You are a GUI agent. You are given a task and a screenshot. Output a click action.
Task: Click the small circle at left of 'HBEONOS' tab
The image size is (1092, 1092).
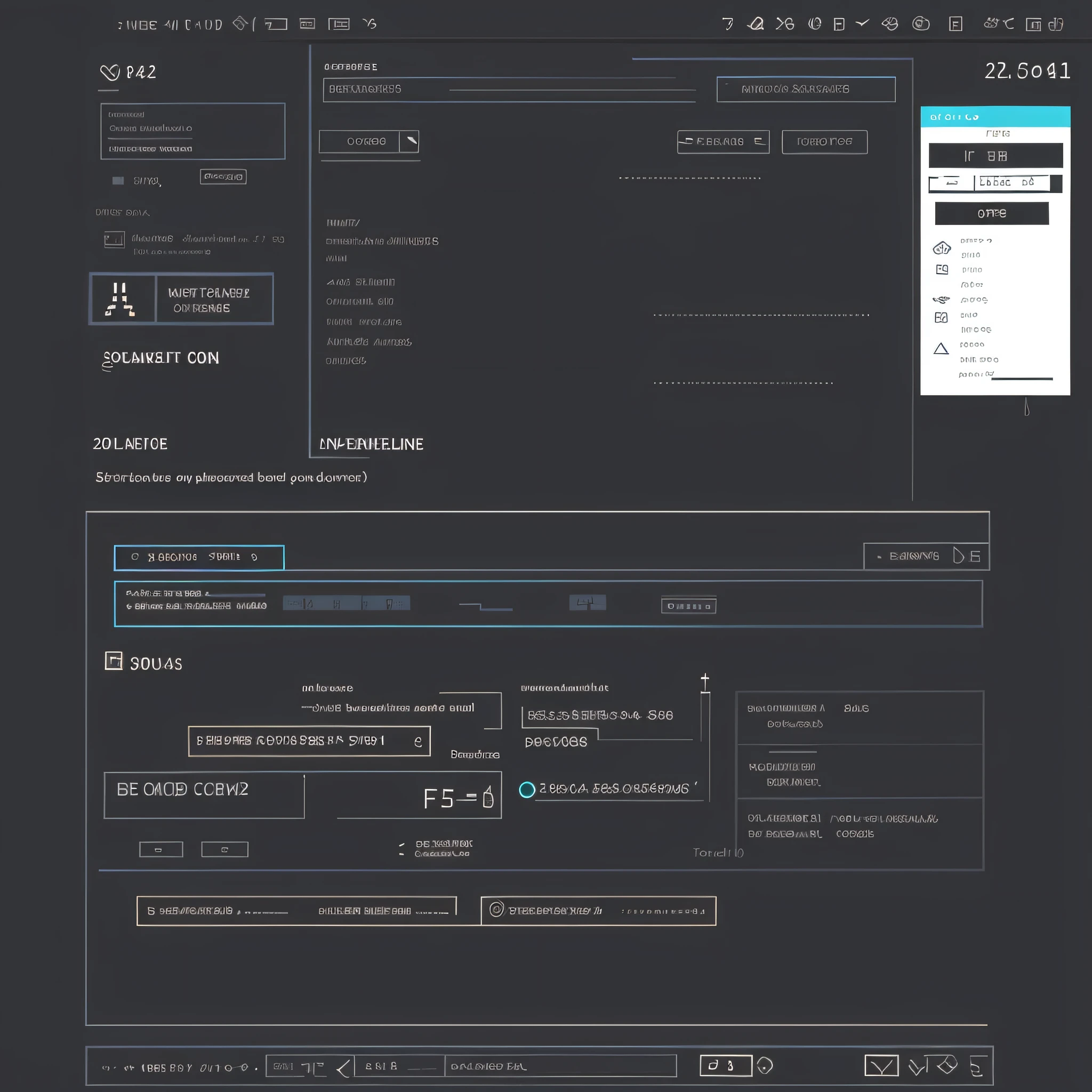click(135, 557)
